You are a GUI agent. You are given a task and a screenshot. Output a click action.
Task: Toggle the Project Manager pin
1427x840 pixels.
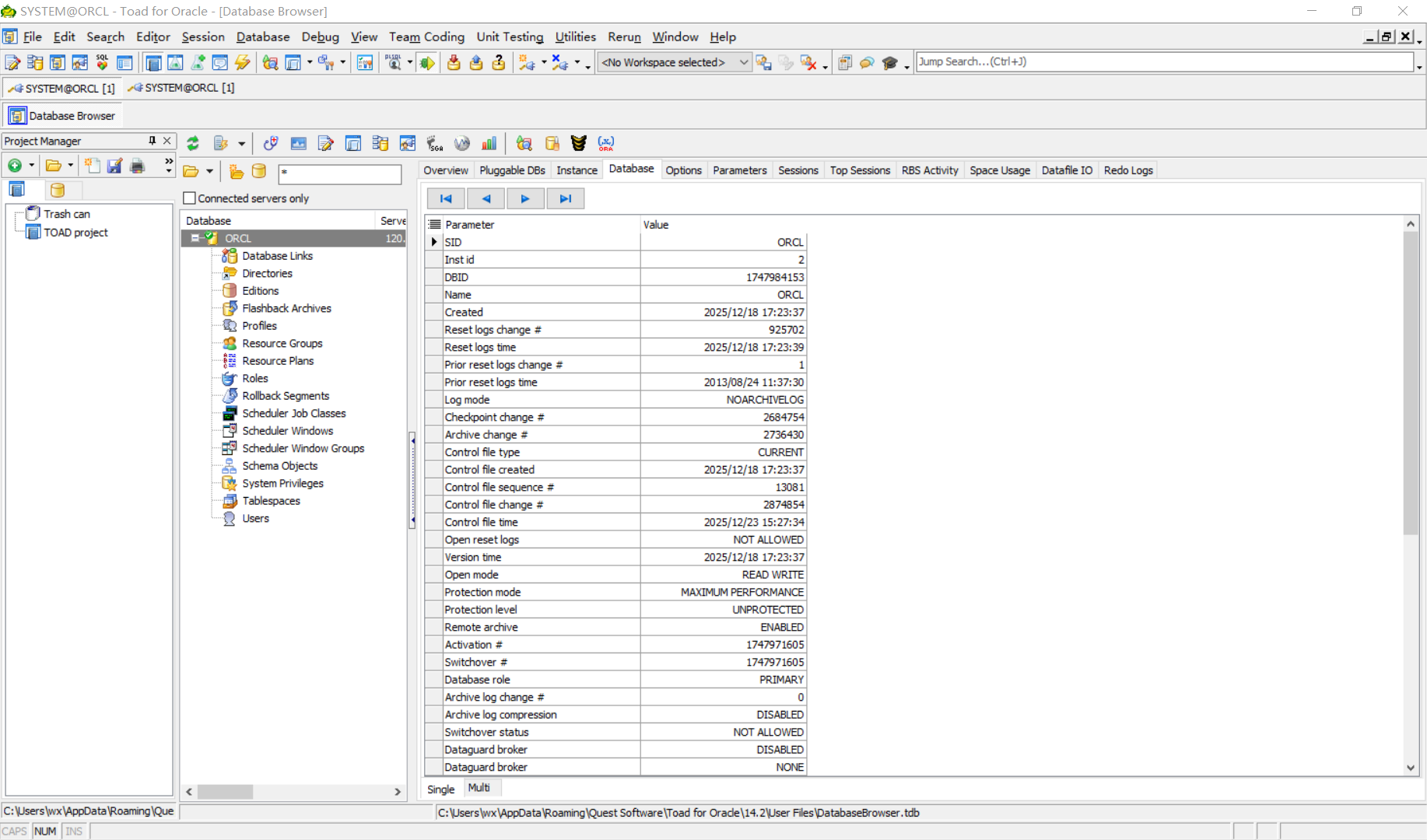click(153, 141)
